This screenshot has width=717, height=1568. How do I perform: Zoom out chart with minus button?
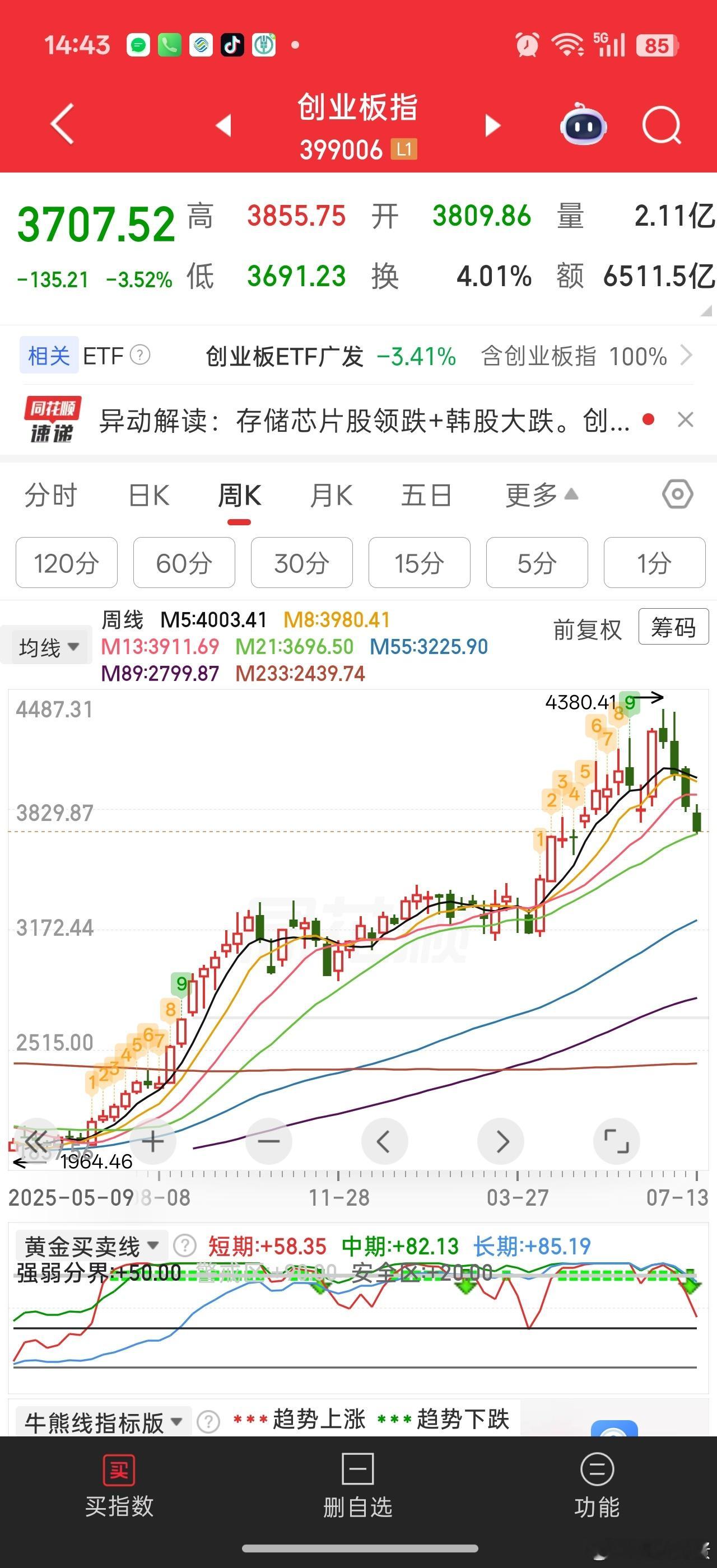(x=268, y=1142)
